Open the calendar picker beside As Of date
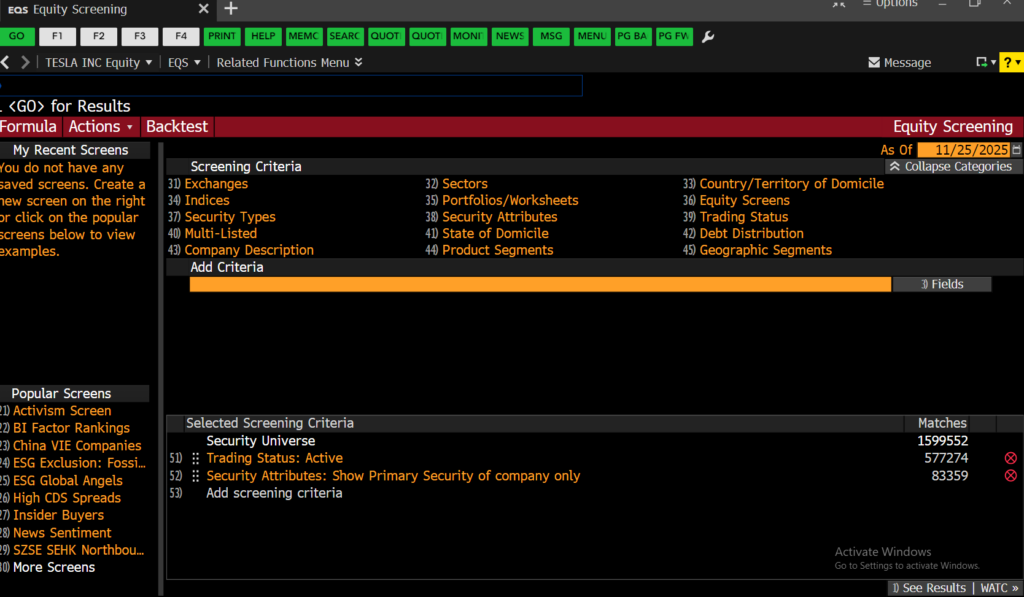The width and height of the screenshot is (1024, 597). tap(1017, 150)
